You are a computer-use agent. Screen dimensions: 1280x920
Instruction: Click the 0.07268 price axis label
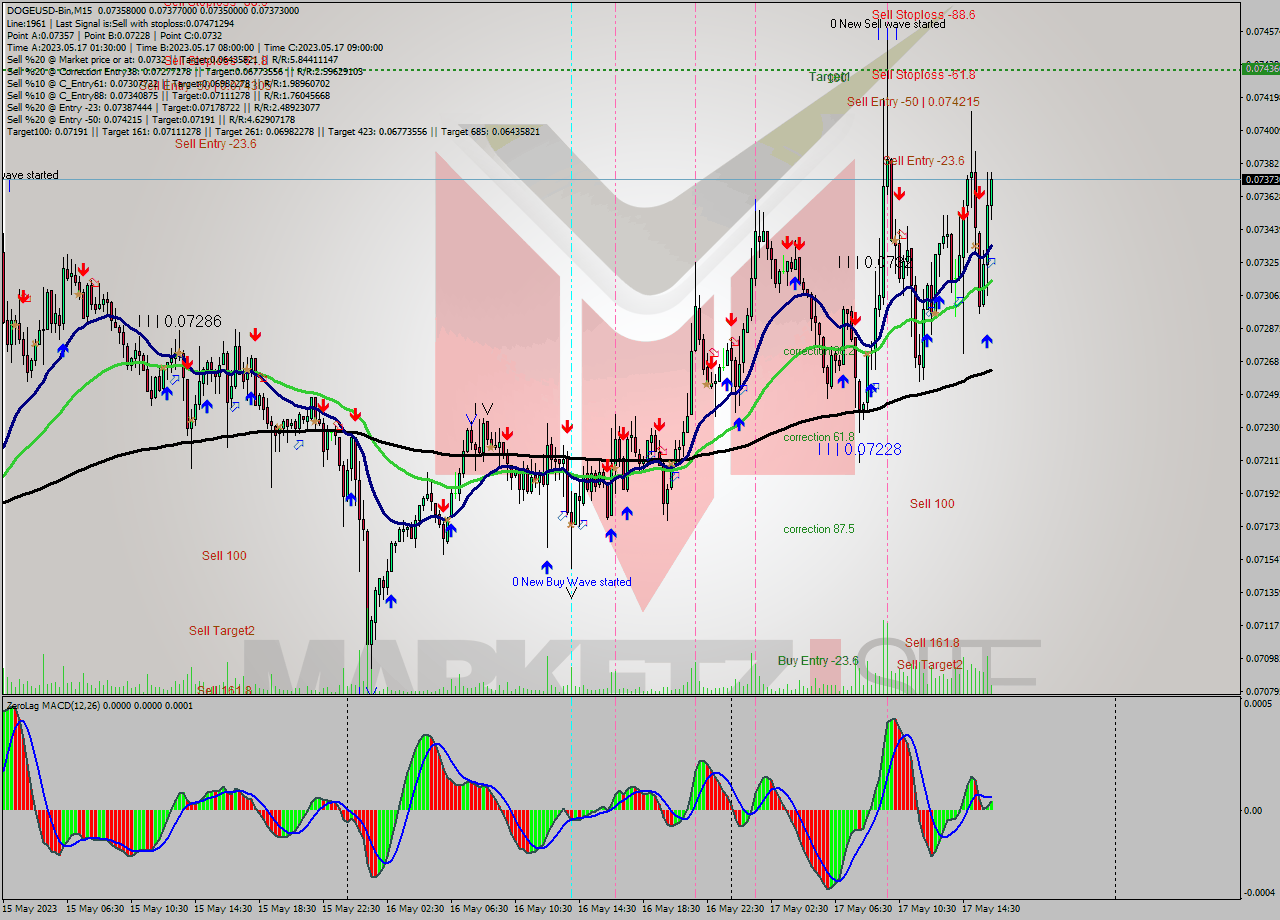tap(1262, 361)
